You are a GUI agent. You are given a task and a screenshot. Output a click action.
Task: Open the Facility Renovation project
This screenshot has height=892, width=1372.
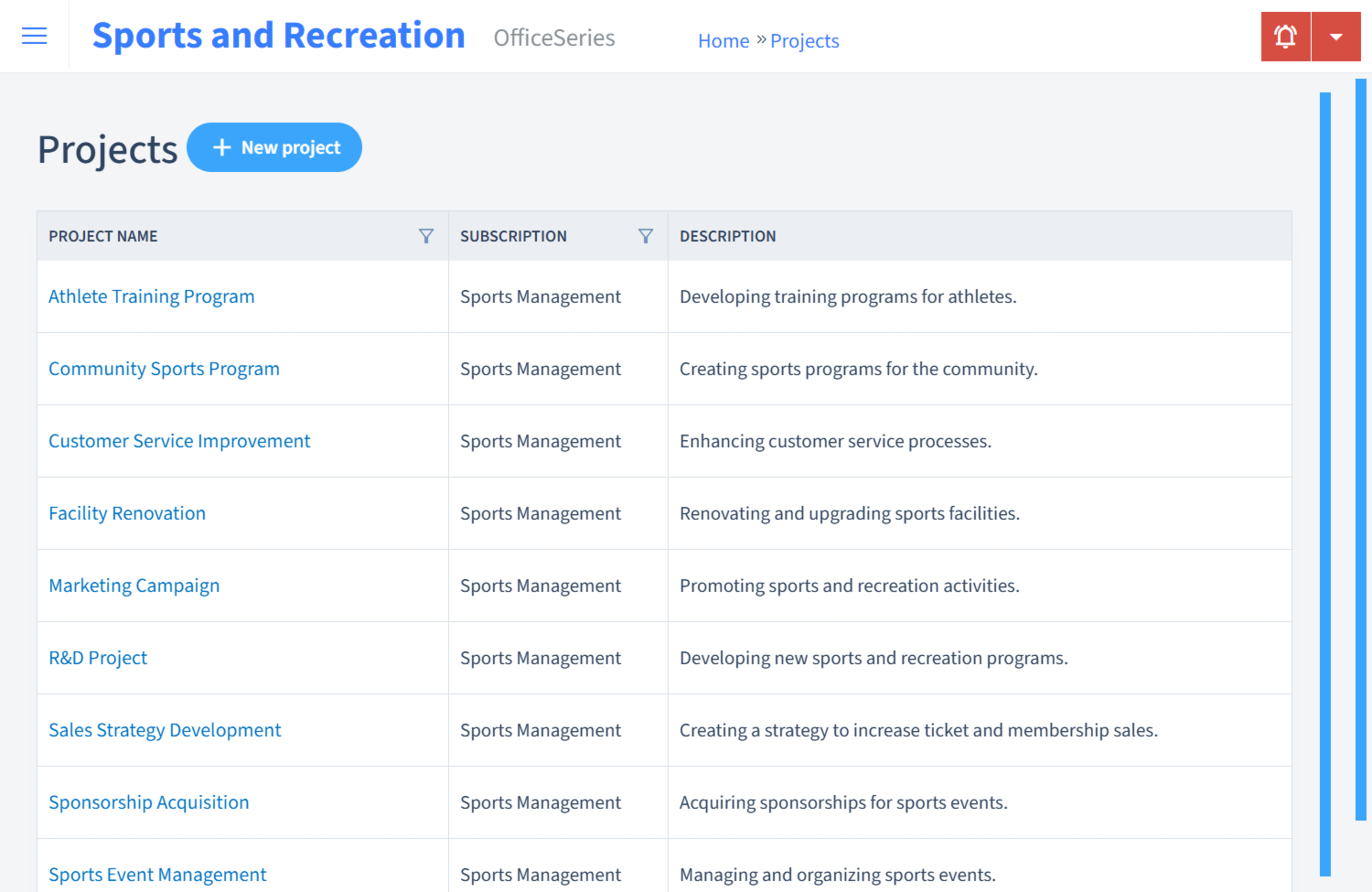[x=127, y=513]
